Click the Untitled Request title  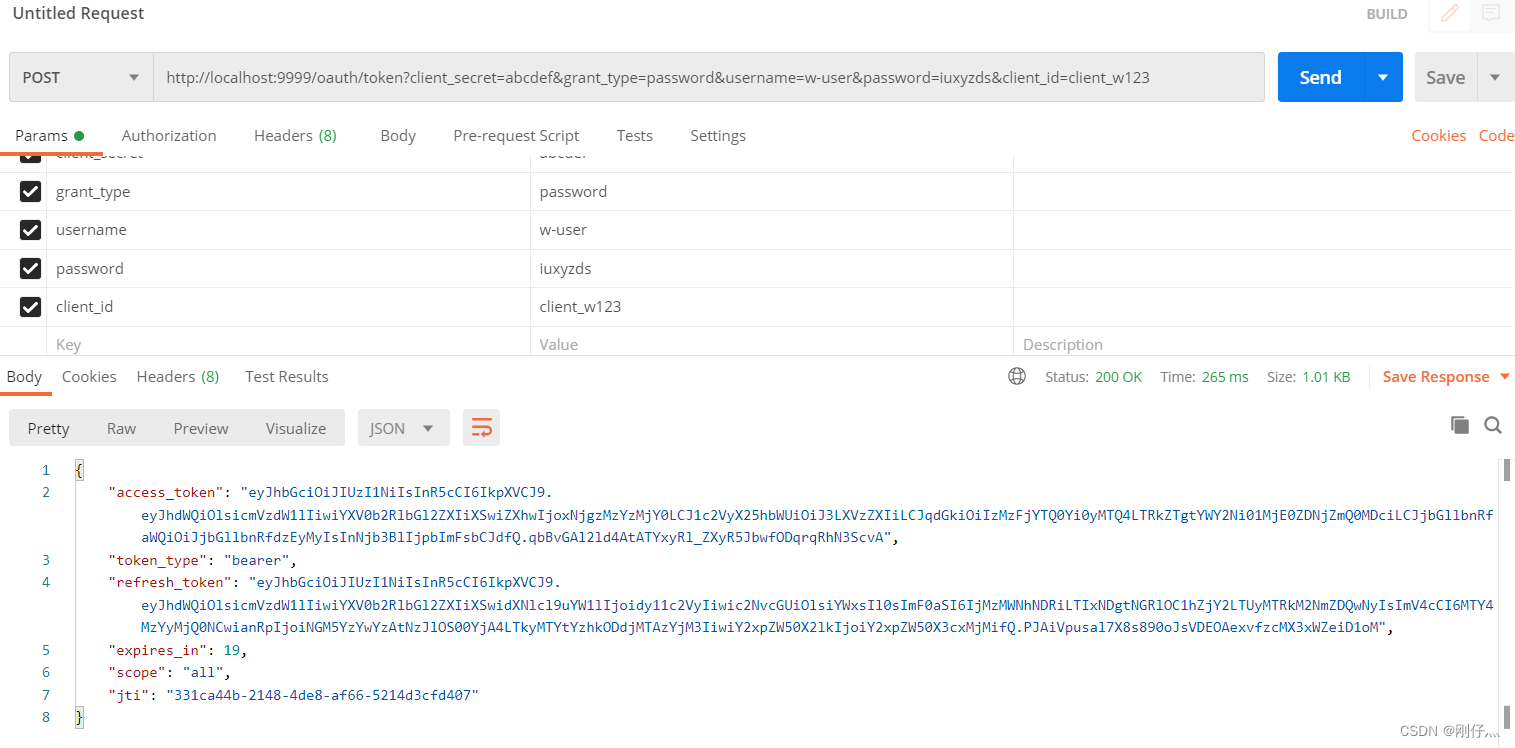[78, 13]
